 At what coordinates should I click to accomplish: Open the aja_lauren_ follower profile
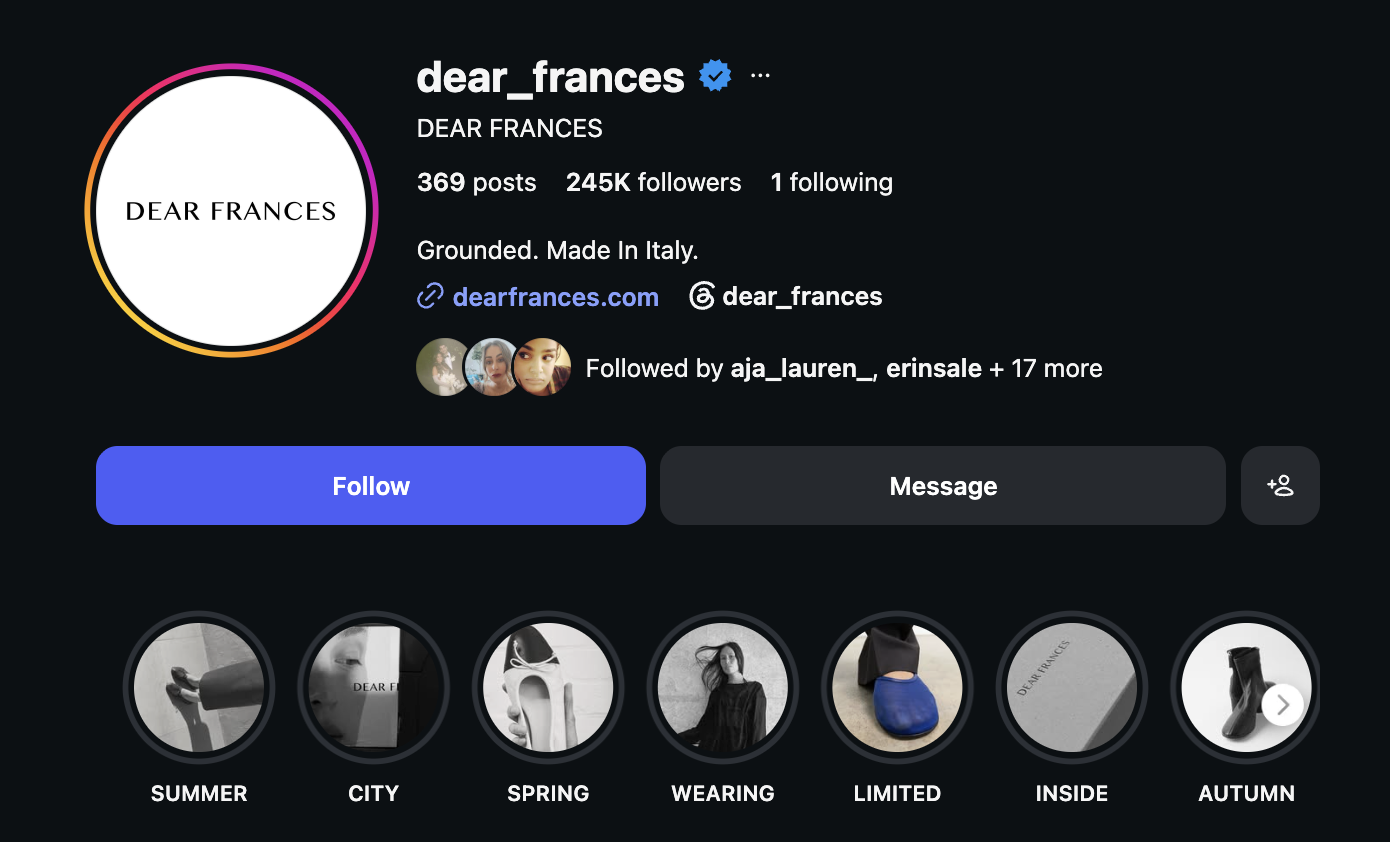coord(801,368)
